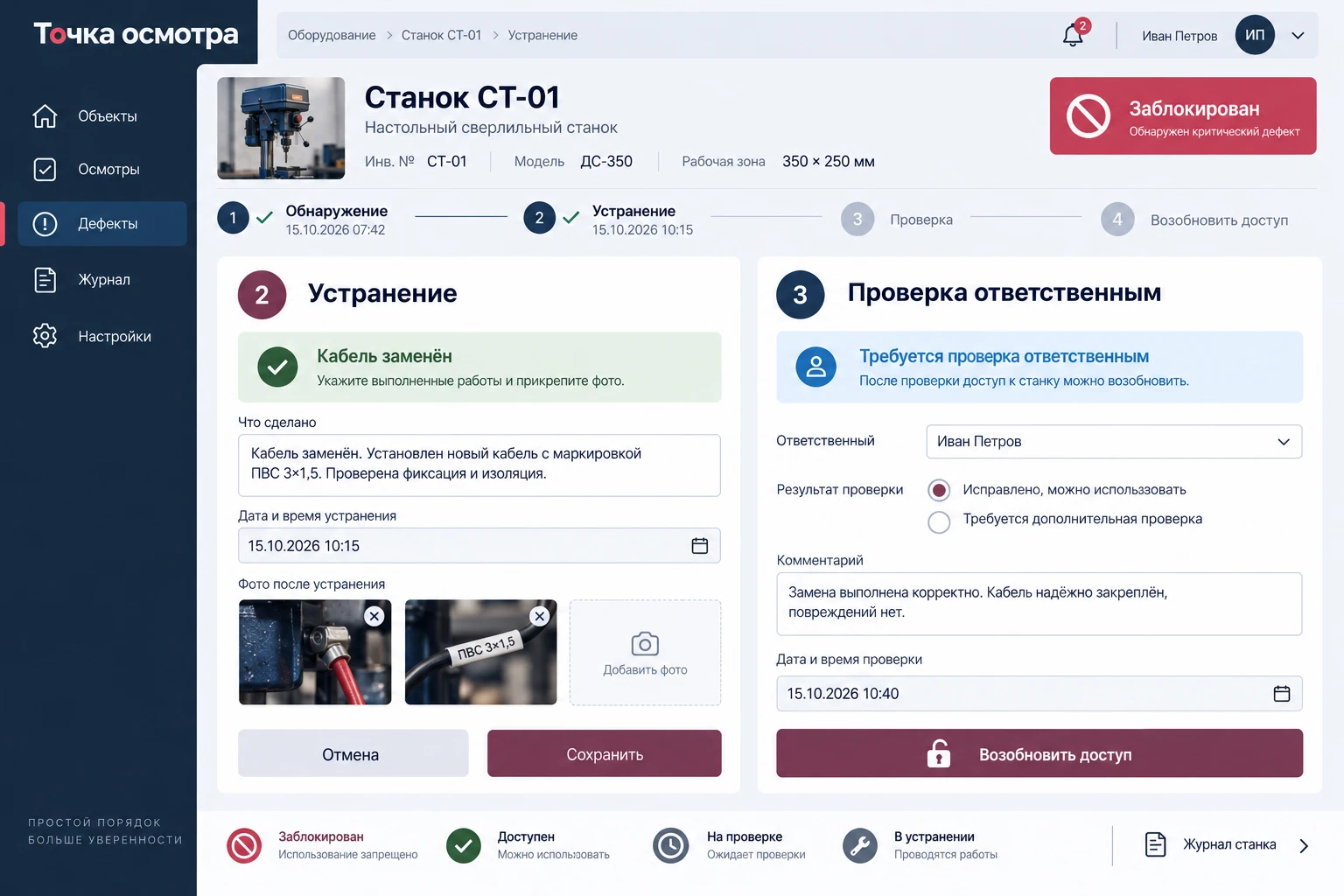Click the Отмена button
Viewport: 1344px width, 896px height.
pyautogui.click(x=353, y=753)
